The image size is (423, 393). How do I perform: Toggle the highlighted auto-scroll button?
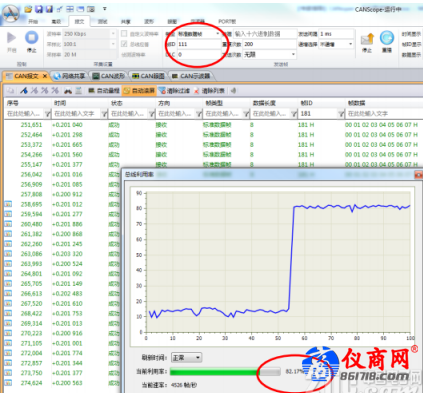(x=139, y=91)
